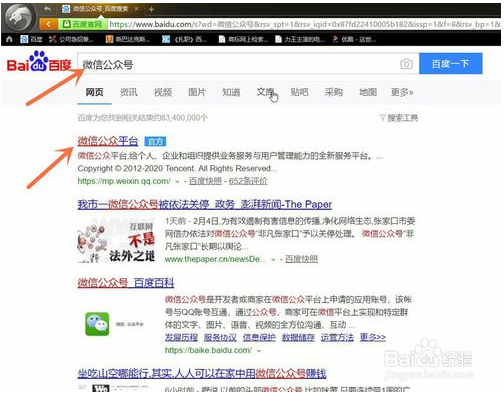Switch to the 图片 tab
Image resolution: width=504 pixels, height=407 pixels.
pyautogui.click(x=197, y=92)
